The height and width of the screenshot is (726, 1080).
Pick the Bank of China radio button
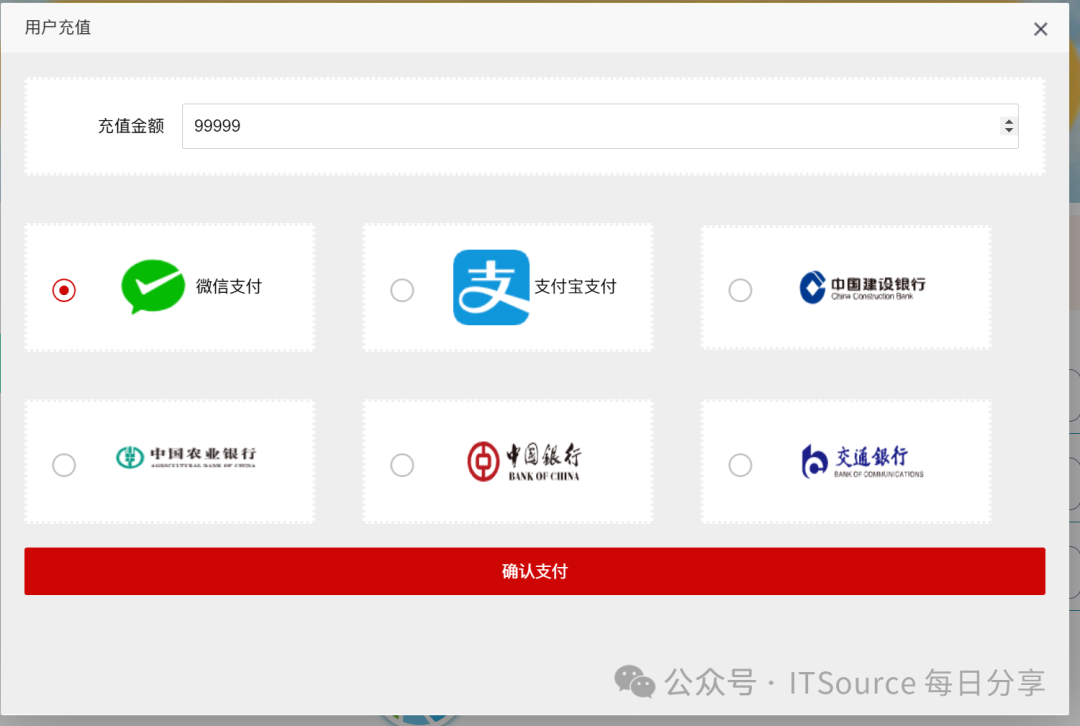coord(402,465)
